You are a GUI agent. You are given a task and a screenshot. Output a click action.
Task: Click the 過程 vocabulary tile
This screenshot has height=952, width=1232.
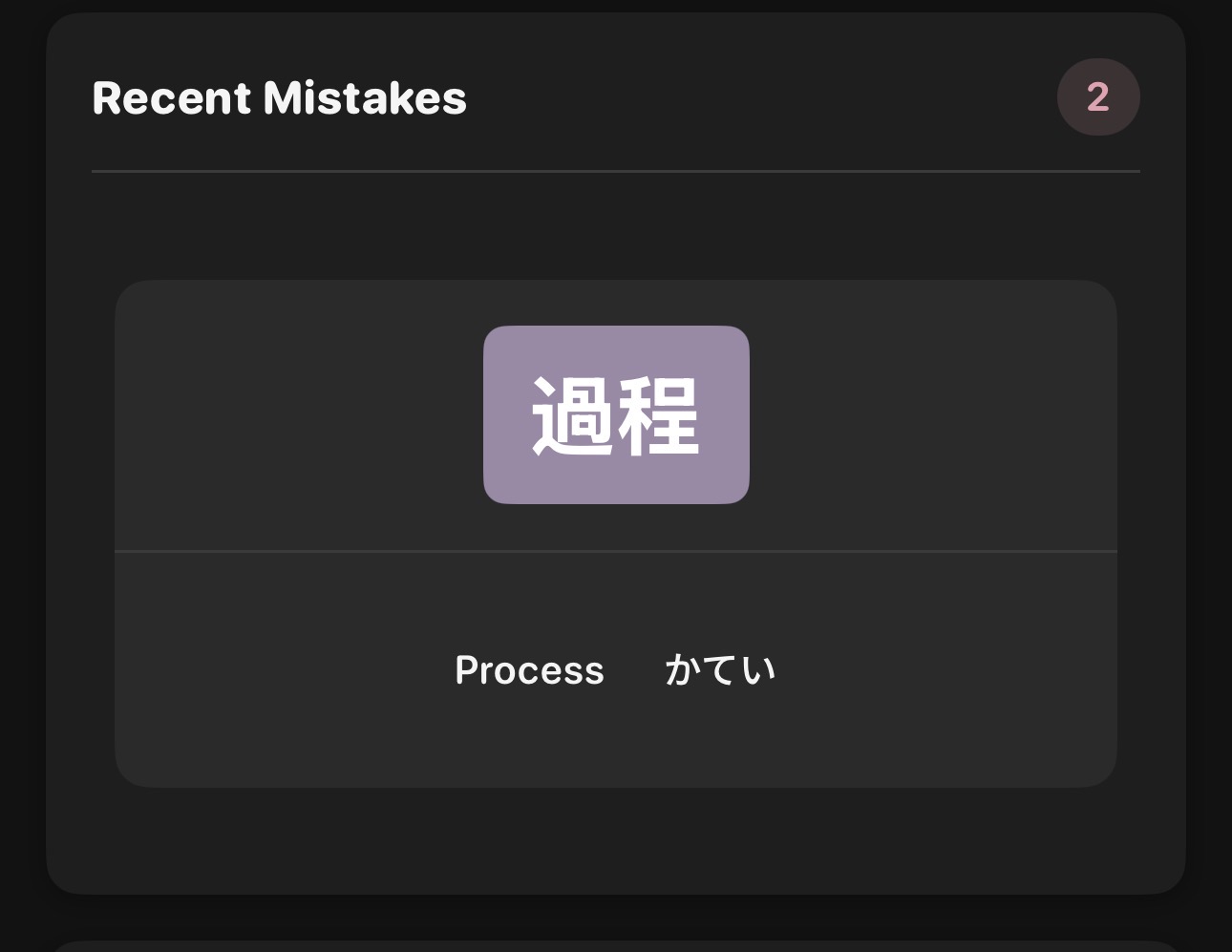pyautogui.click(x=616, y=414)
